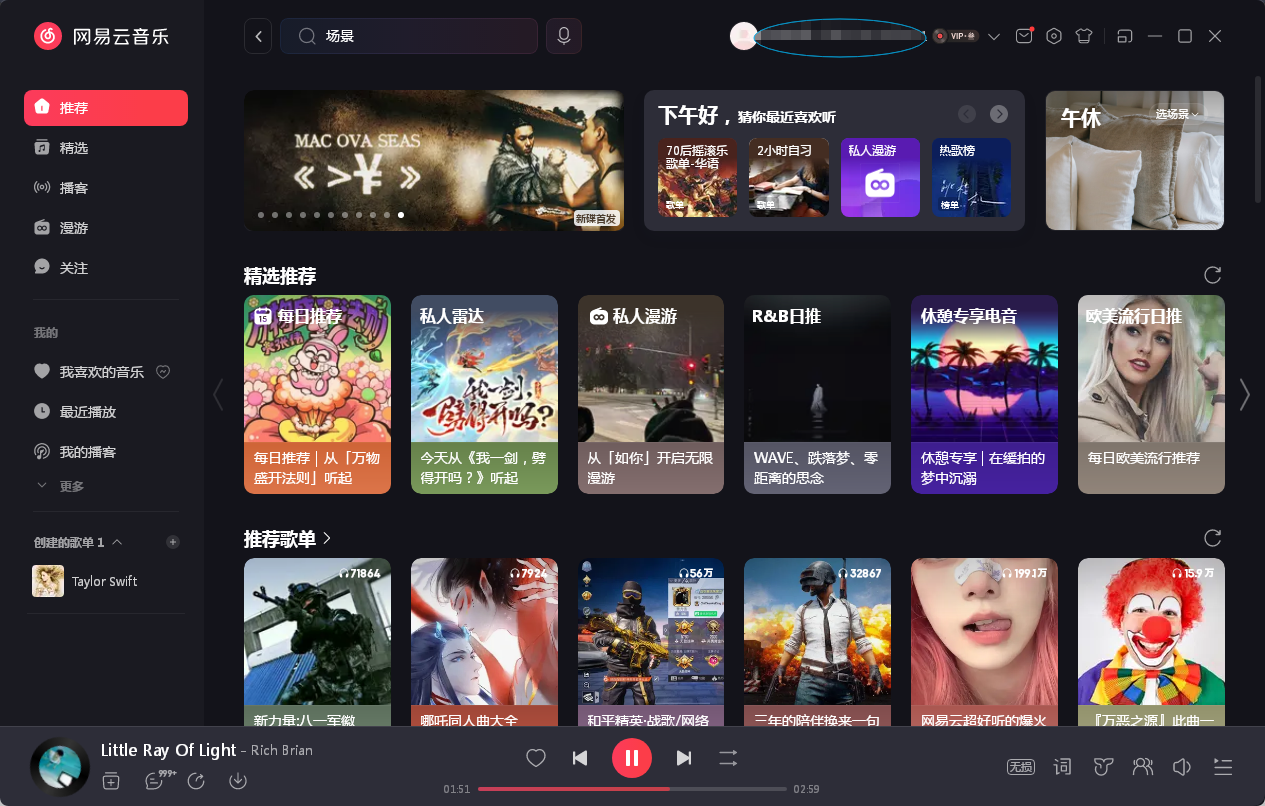Open sound effects icon in player bar

(1103, 767)
